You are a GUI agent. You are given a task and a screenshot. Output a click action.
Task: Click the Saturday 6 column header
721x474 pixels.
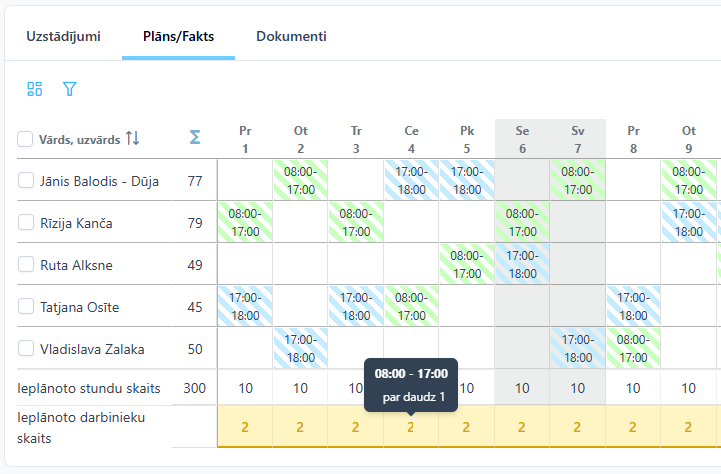tap(522, 139)
